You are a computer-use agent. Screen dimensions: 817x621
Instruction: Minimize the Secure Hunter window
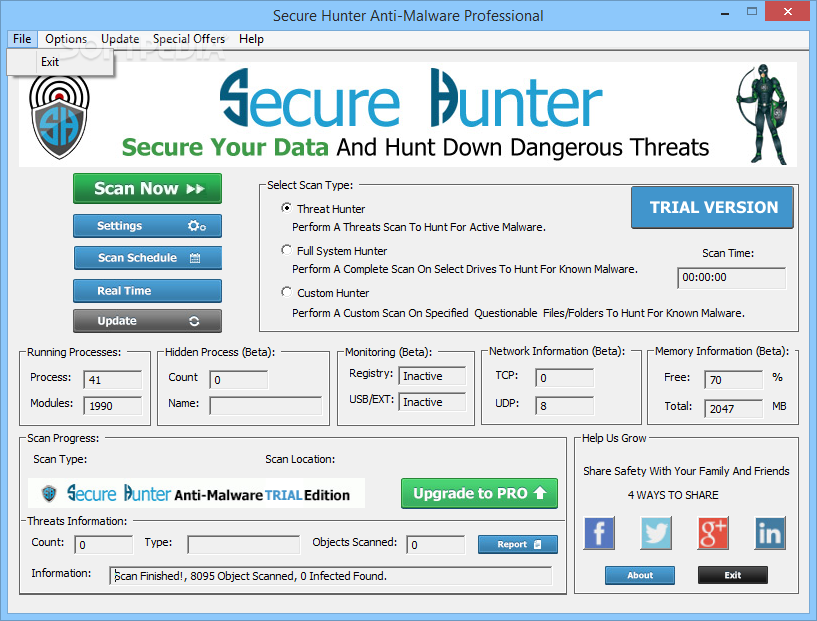pyautogui.click(x=725, y=13)
